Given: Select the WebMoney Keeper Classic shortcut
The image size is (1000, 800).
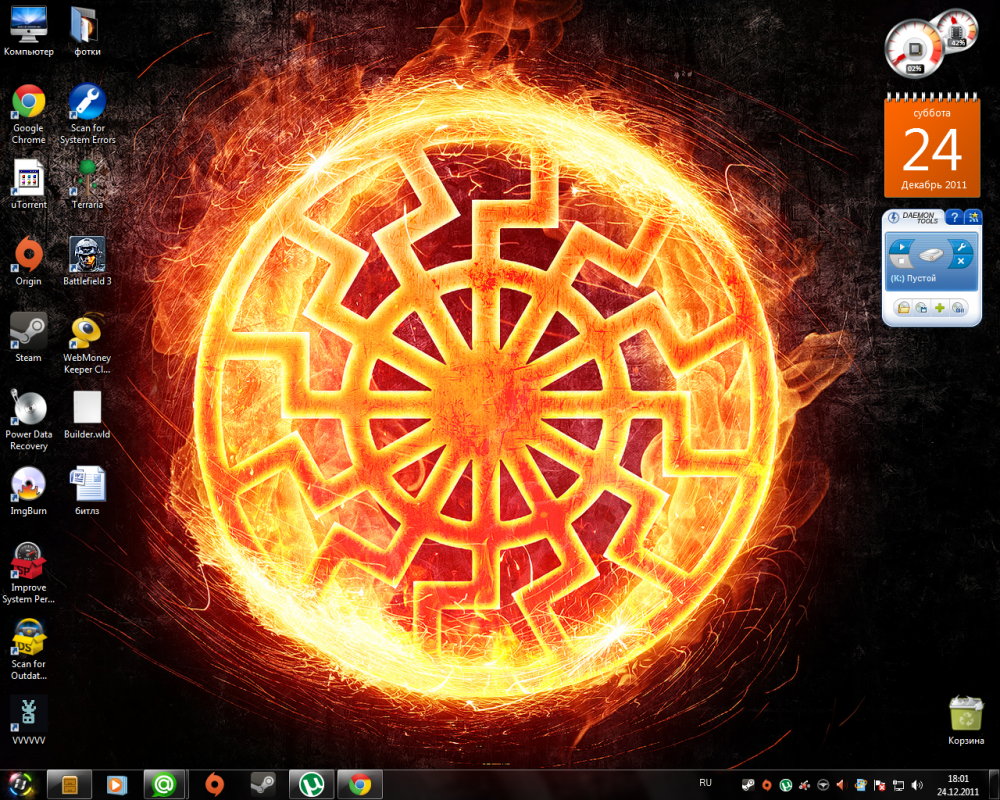Looking at the screenshot, I should pyautogui.click(x=87, y=343).
